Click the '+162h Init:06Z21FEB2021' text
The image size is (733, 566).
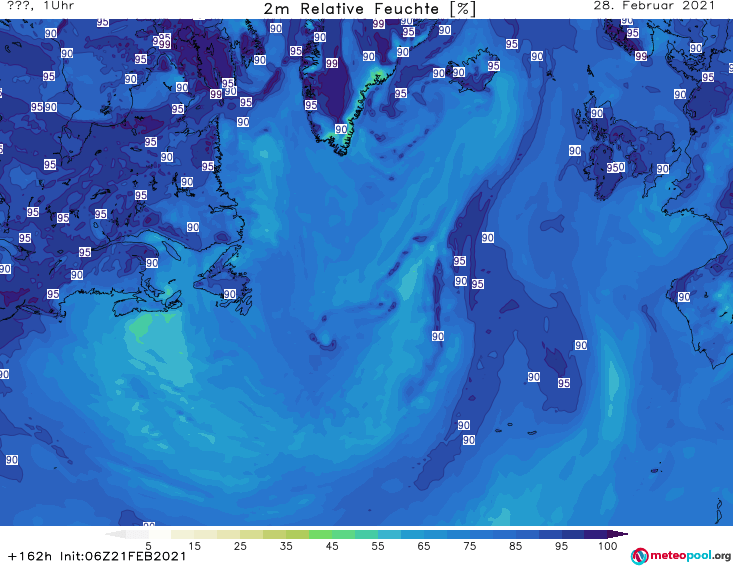pyautogui.click(x=97, y=556)
